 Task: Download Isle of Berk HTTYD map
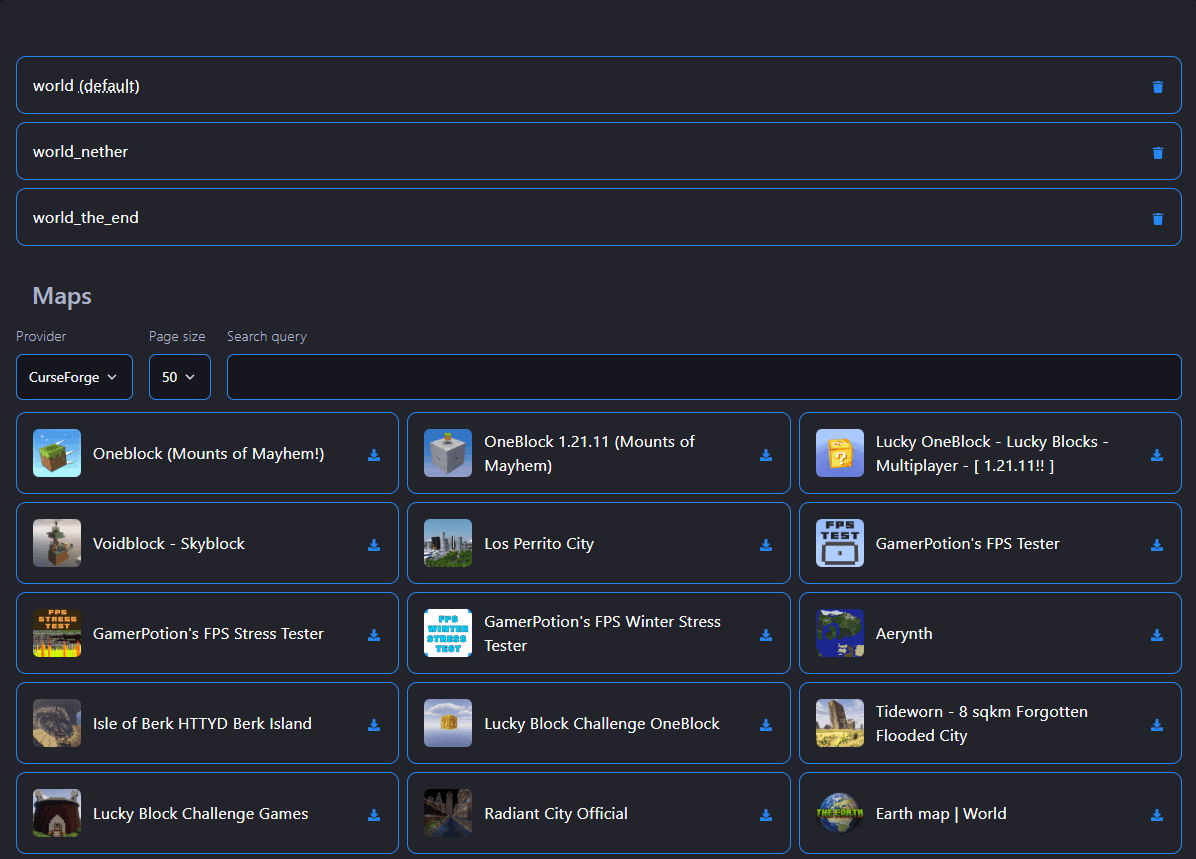click(374, 725)
